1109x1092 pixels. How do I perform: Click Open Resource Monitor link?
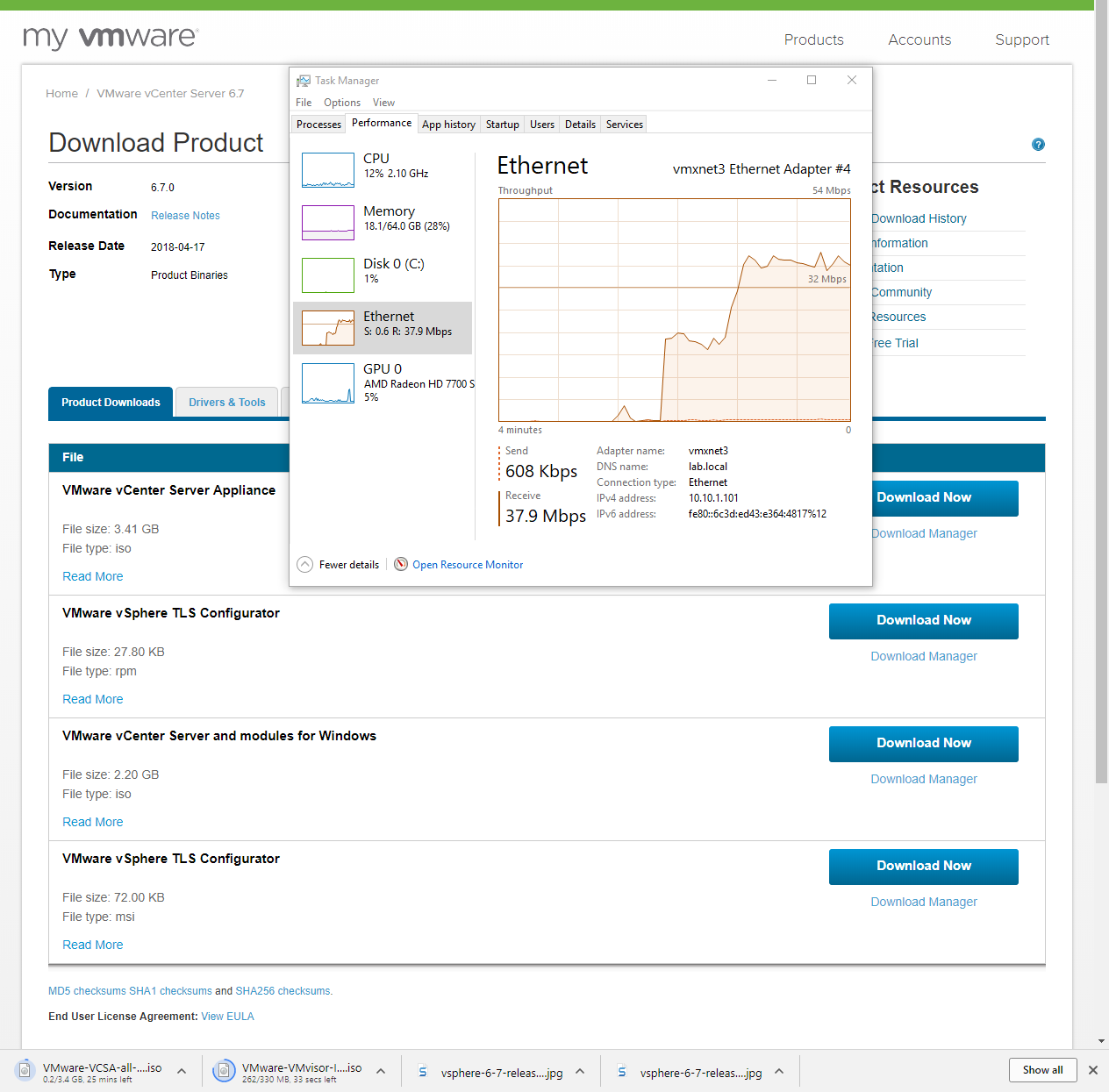coord(468,565)
